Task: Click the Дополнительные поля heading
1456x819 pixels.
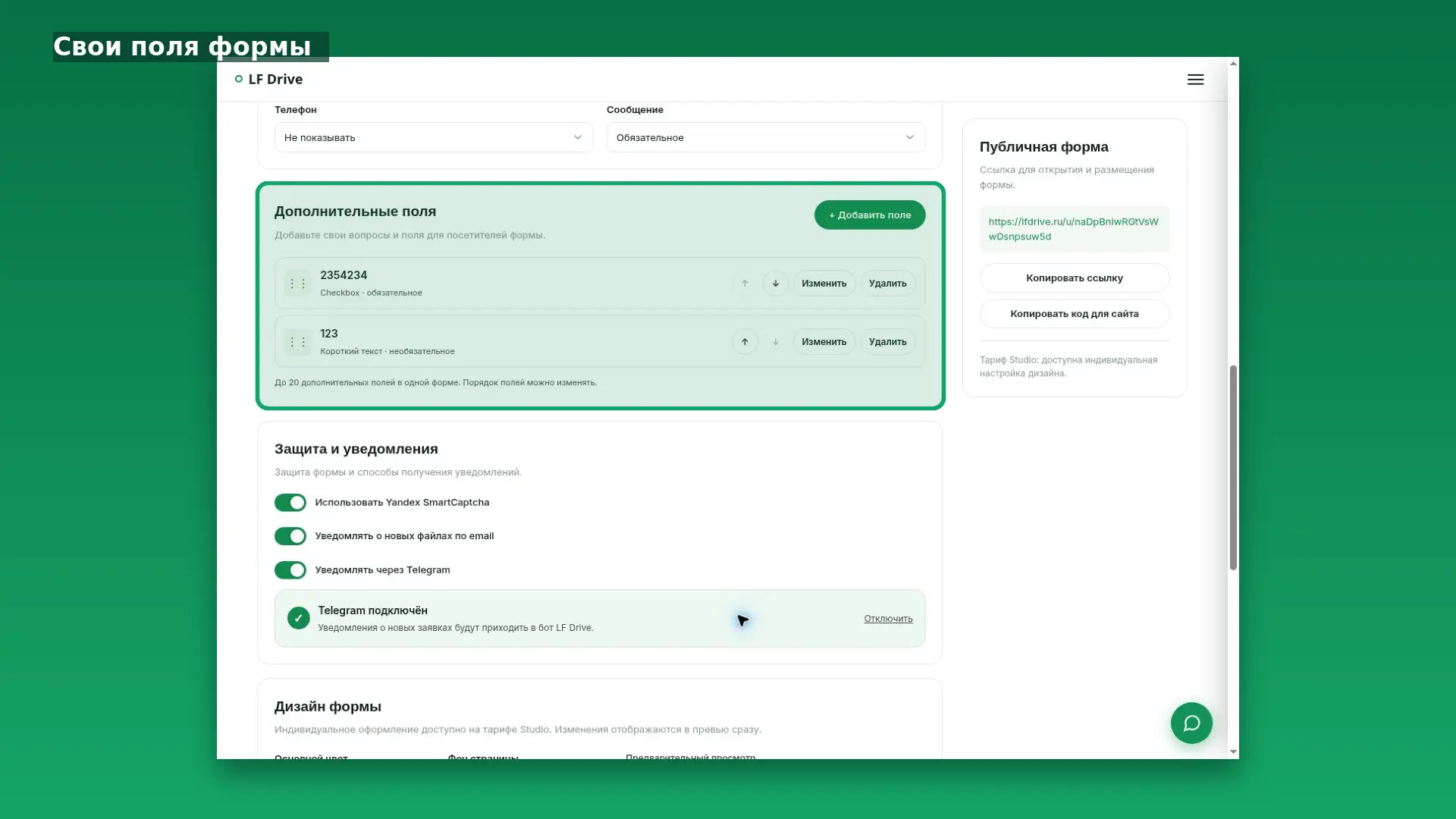Action: coord(355,212)
